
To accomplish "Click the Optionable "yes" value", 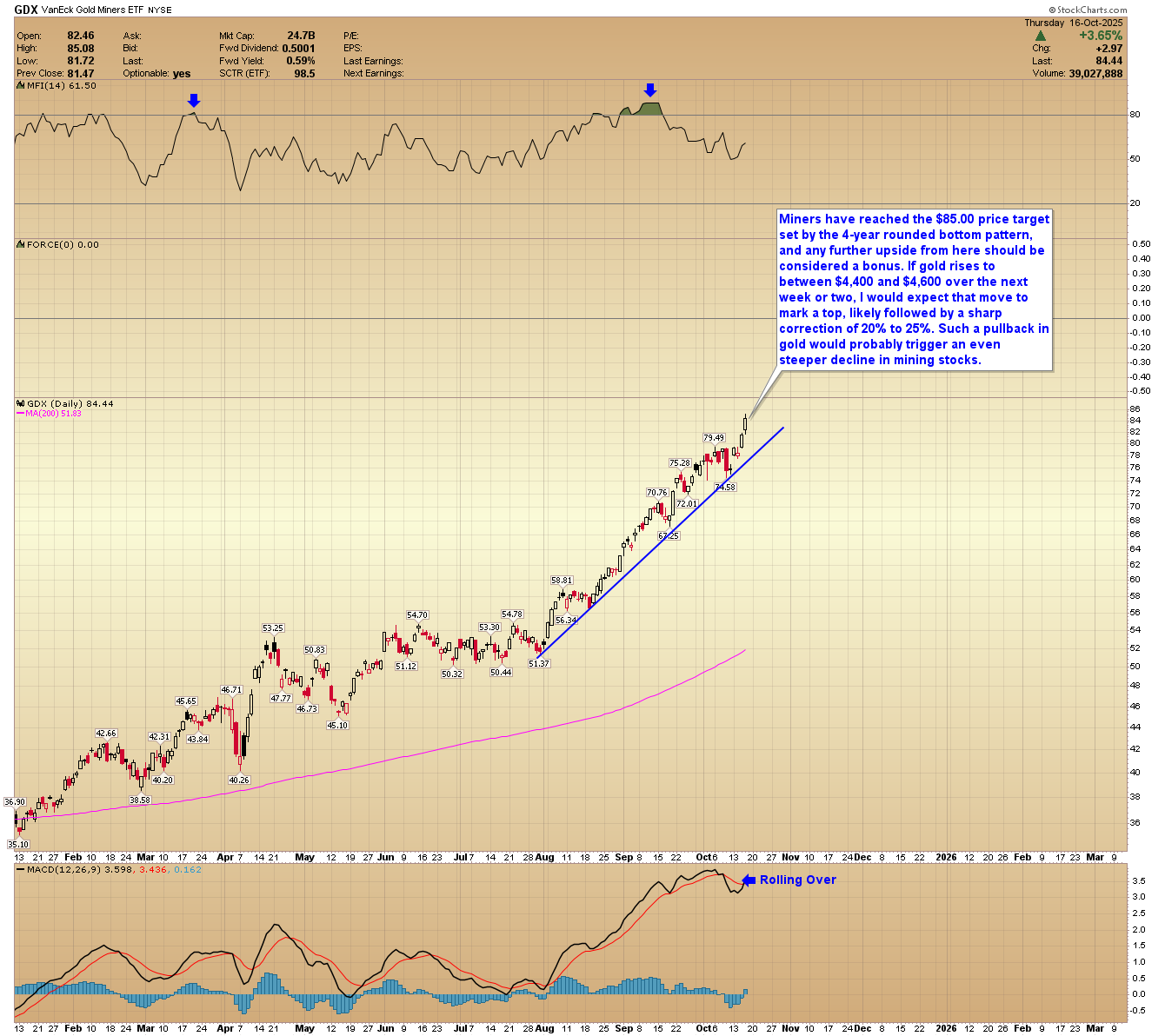I will pyautogui.click(x=182, y=74).
